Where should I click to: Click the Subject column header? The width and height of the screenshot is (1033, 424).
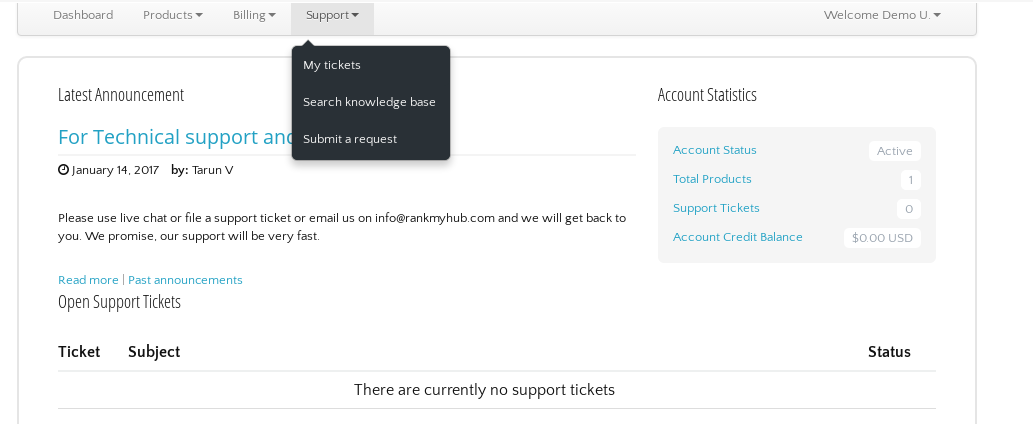click(154, 352)
